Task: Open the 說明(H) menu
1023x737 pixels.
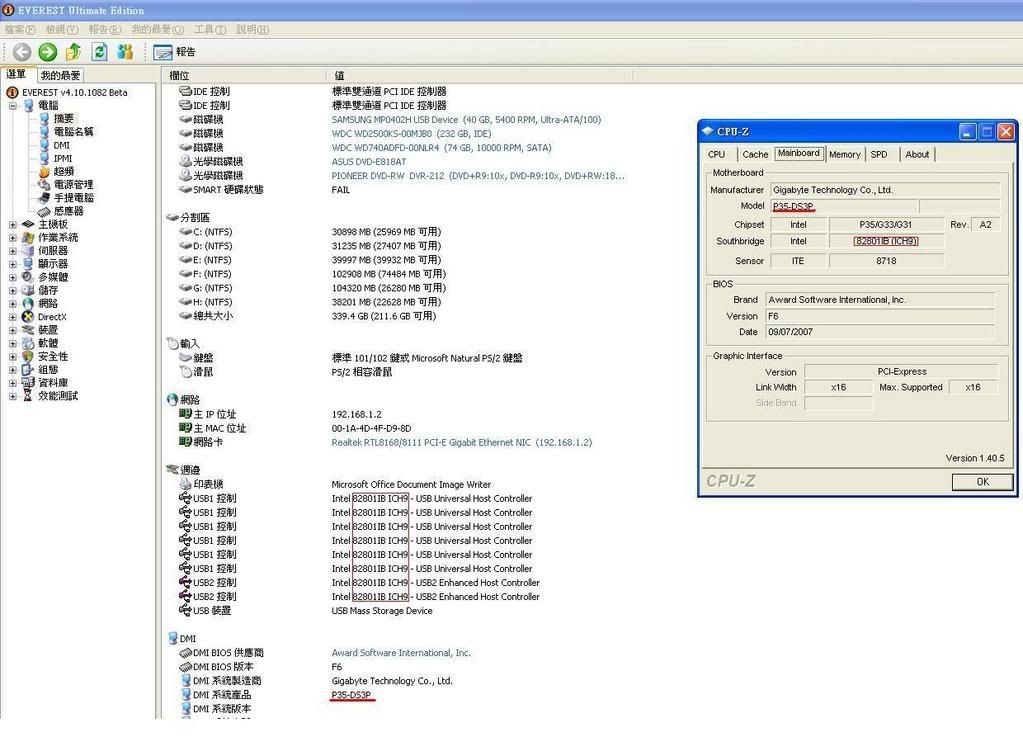Action: point(252,29)
